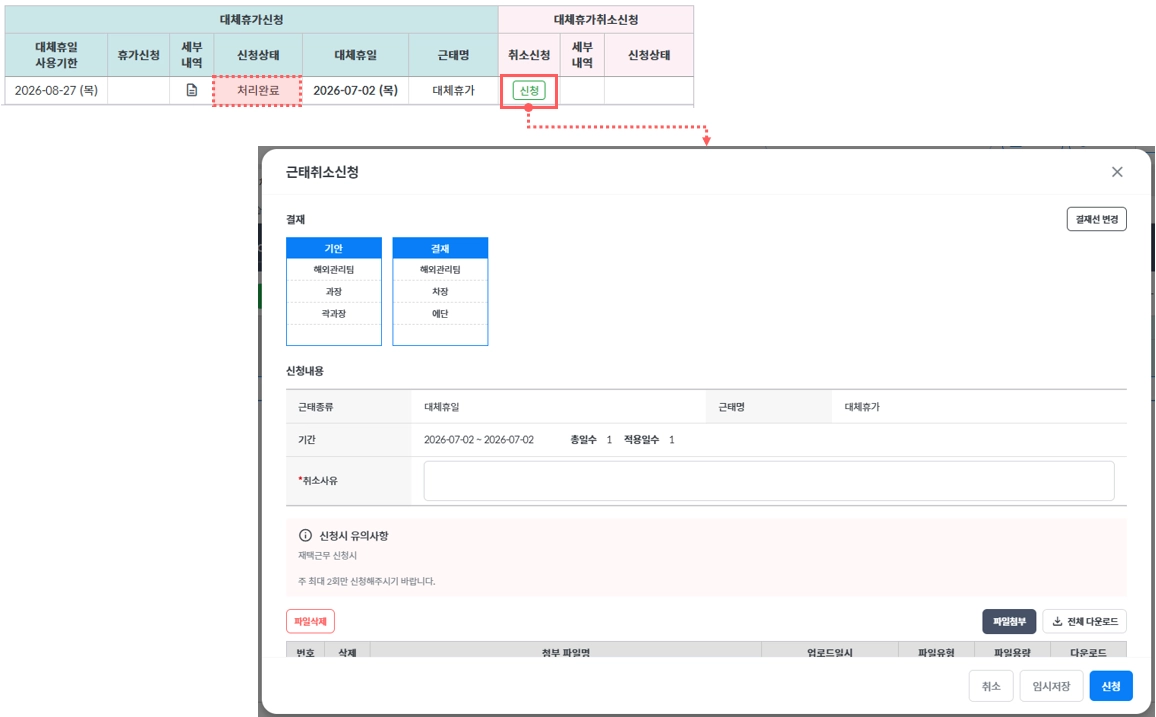The height and width of the screenshot is (717, 1156).
Task: Click the 전체 다운로드 button
Action: coord(1084,621)
